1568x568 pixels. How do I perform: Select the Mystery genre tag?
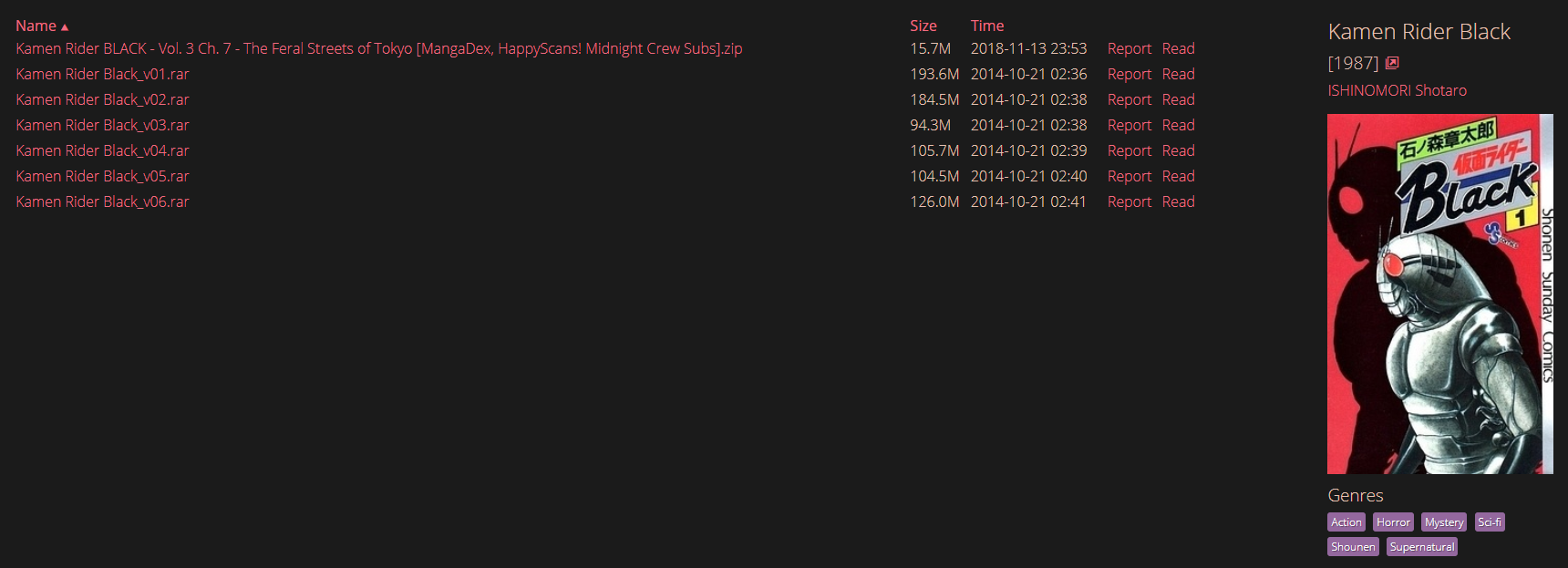[x=1444, y=522]
